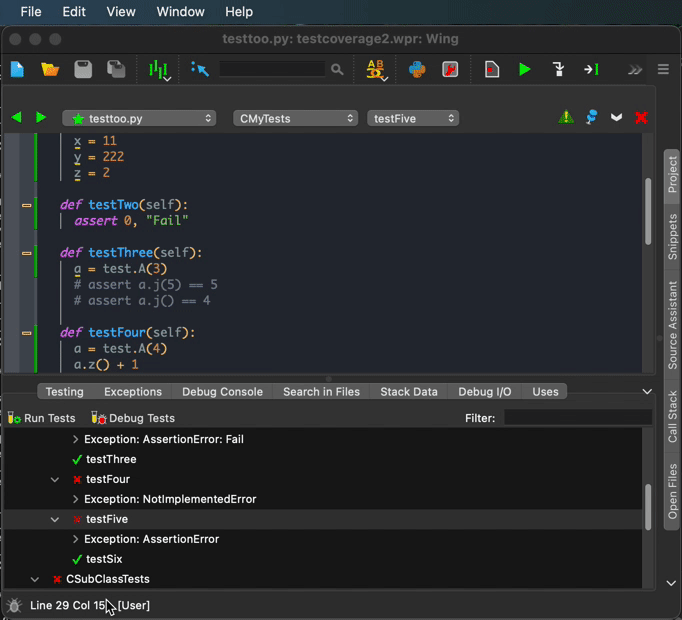This screenshot has height=620, width=682.
Task: Expand the Exception: NotImplementedError row
Action: (76, 499)
